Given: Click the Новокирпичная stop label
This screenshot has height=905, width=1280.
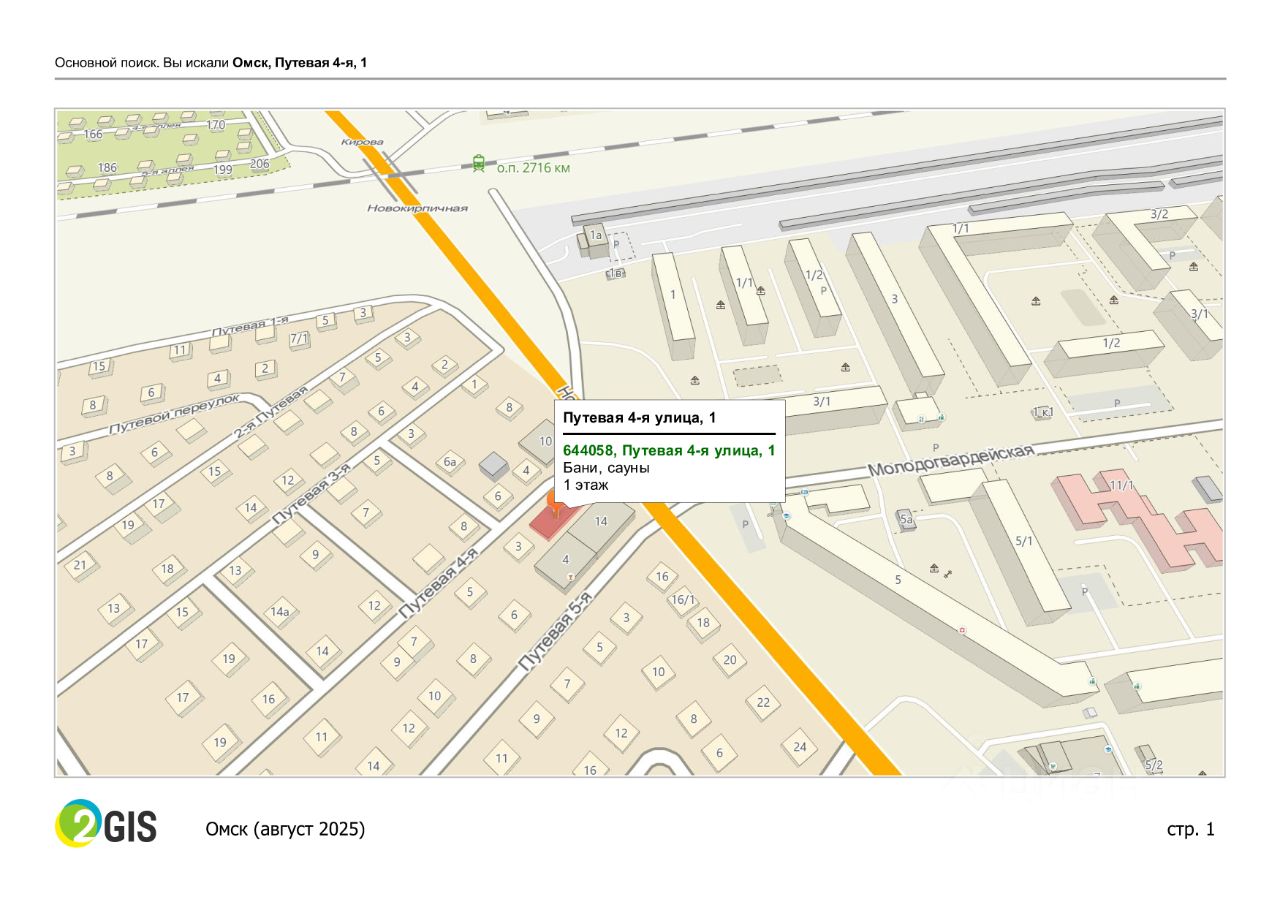Looking at the screenshot, I should (418, 208).
